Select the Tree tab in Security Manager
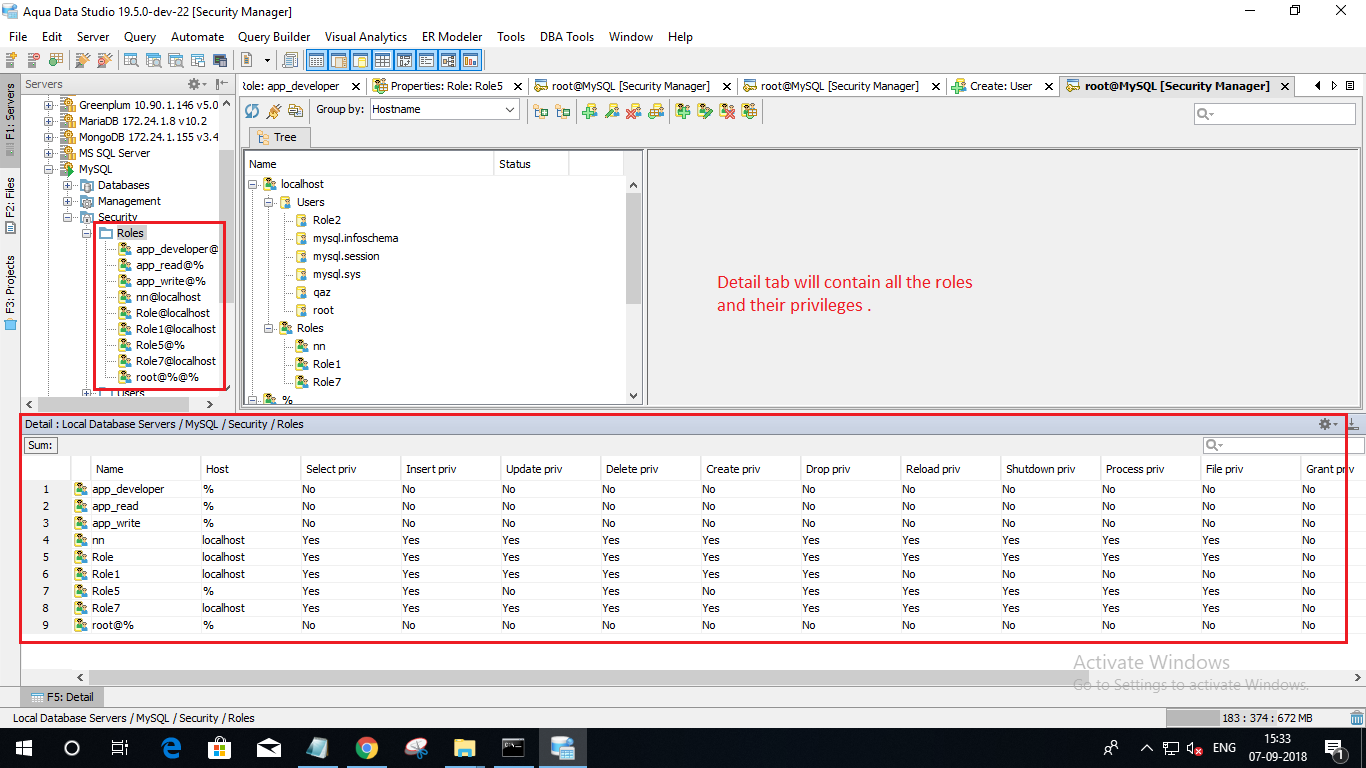 pos(277,137)
